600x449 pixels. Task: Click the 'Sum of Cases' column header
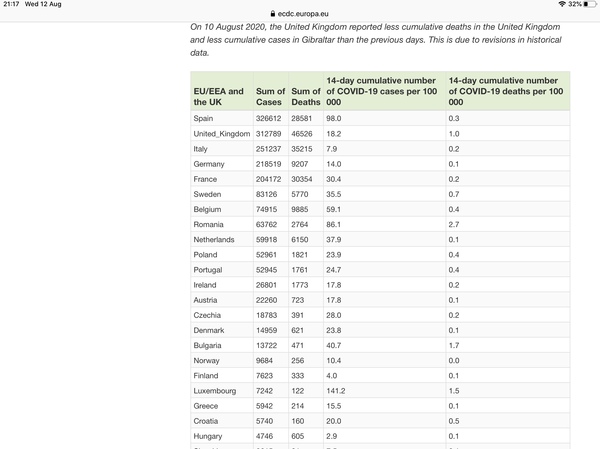[x=271, y=91]
